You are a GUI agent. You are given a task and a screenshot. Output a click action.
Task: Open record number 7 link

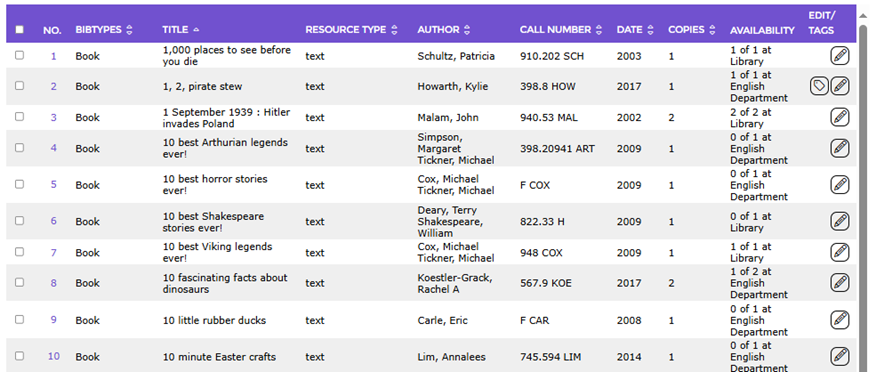click(54, 252)
